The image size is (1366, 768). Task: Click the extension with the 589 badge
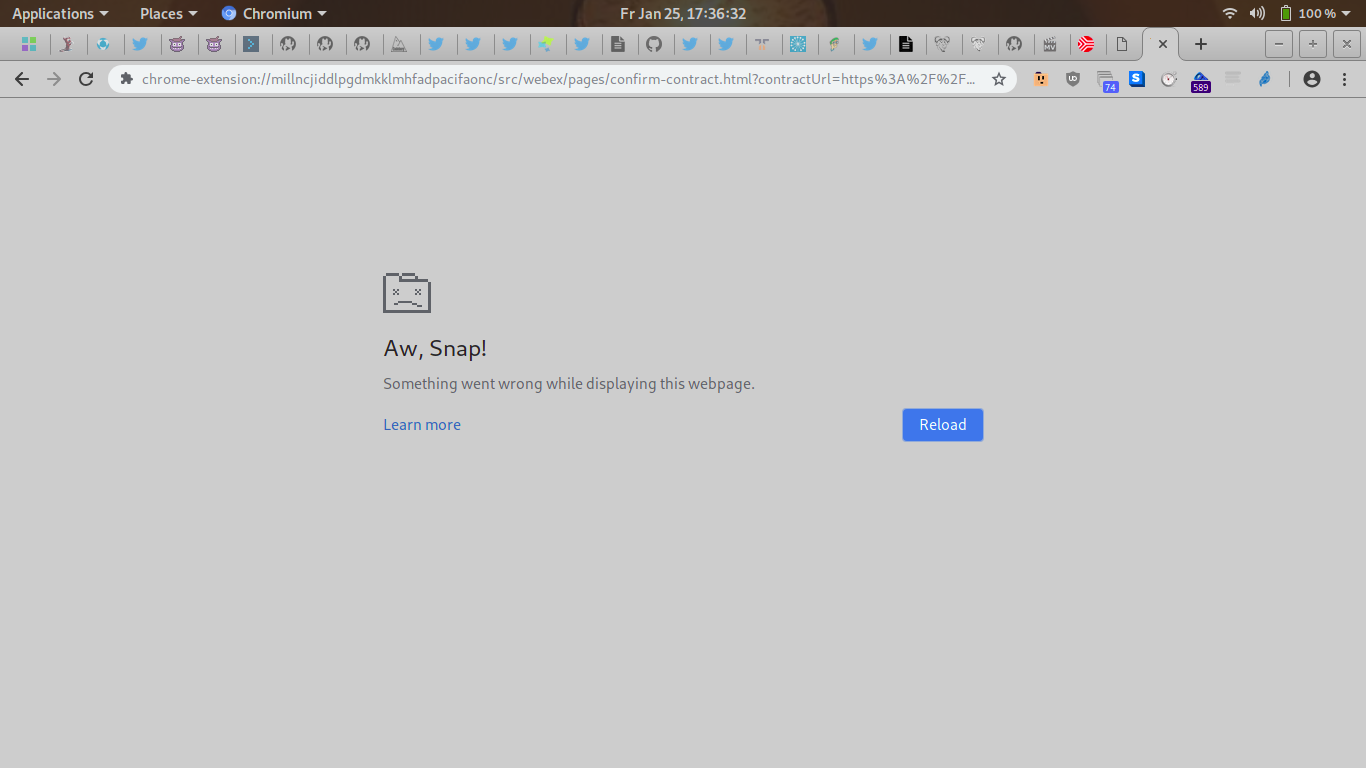click(1200, 80)
